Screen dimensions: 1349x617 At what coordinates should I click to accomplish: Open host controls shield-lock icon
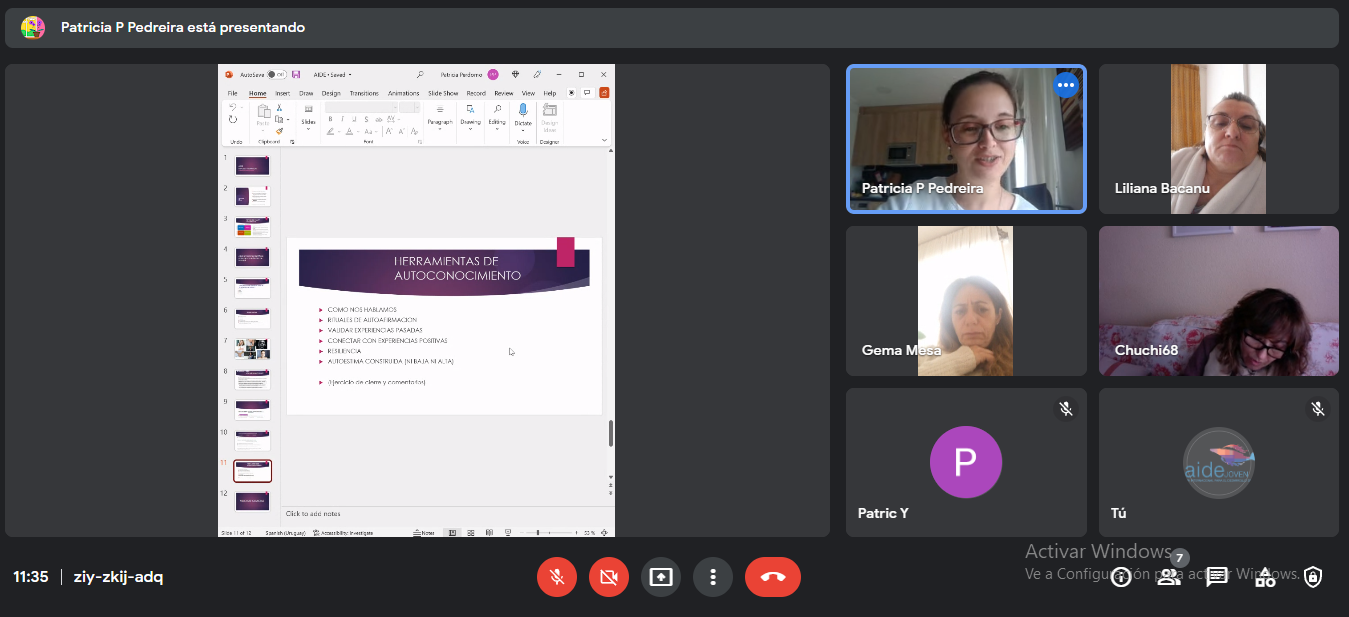click(1313, 577)
